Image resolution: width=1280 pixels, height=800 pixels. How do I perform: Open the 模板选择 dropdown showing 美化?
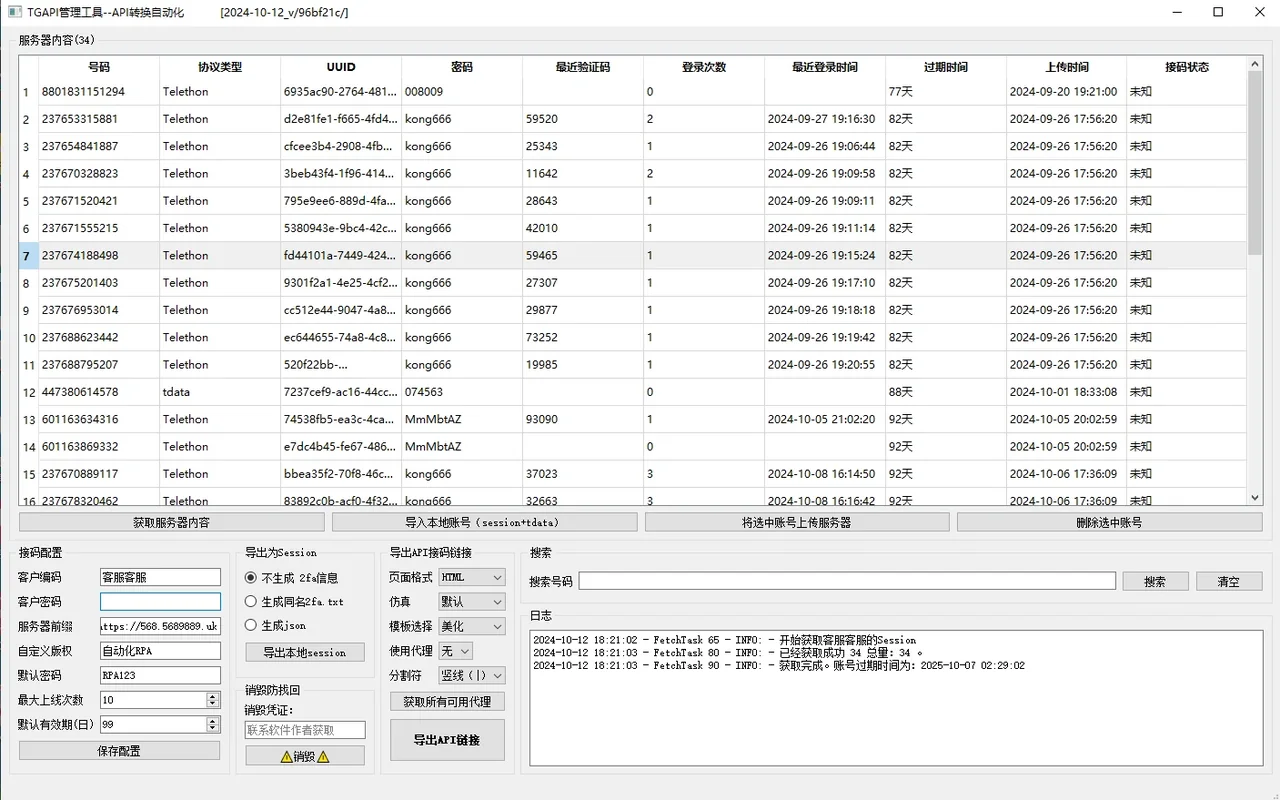coord(472,626)
